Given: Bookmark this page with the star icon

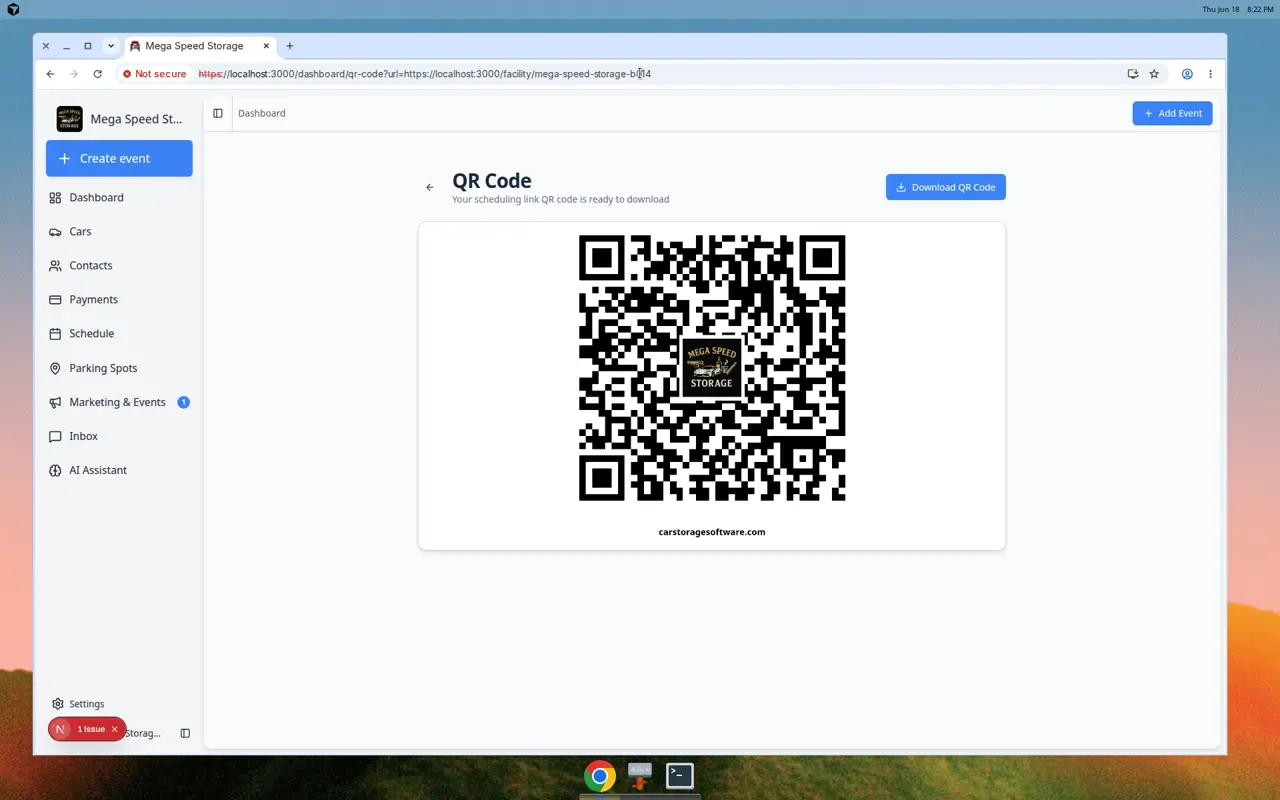Looking at the screenshot, I should point(1154,74).
